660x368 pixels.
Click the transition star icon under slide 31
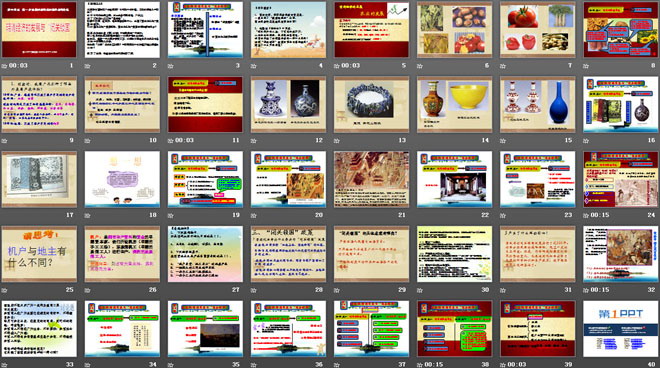(x=503, y=290)
